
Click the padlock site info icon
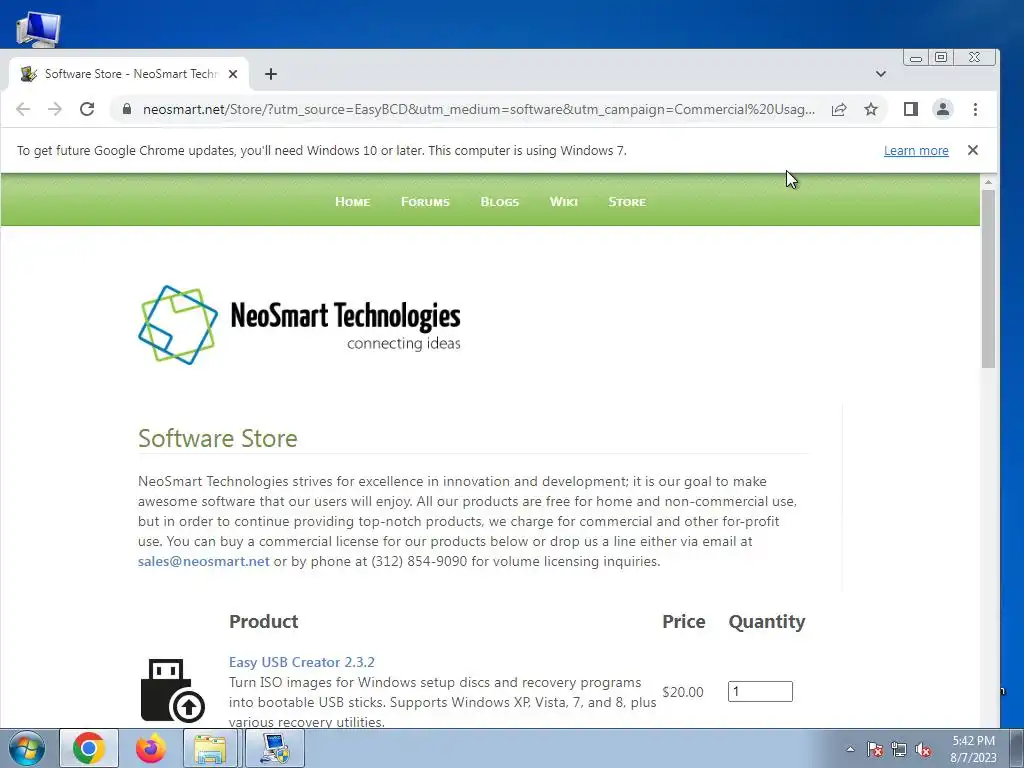127,109
